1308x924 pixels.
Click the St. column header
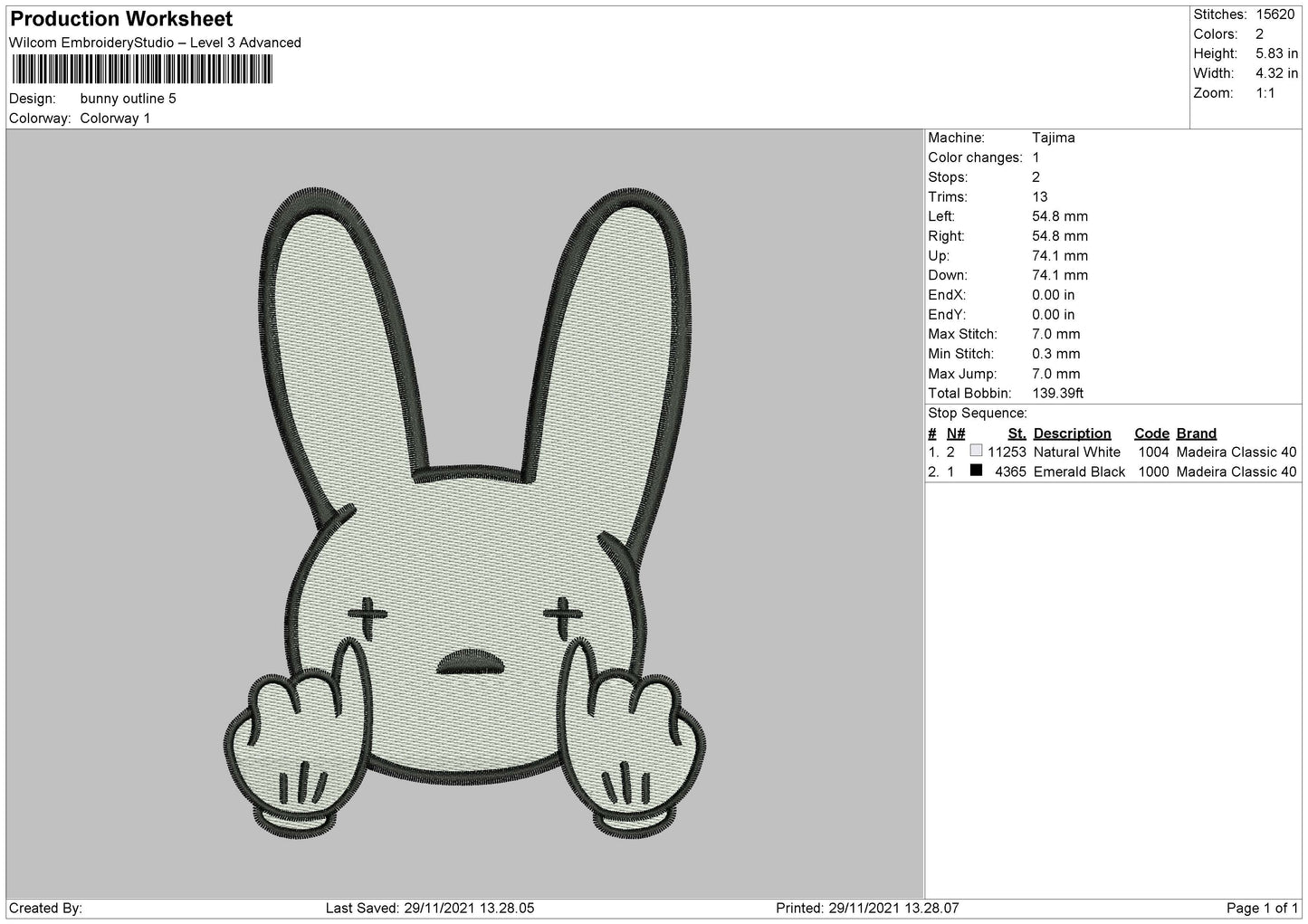(1017, 433)
